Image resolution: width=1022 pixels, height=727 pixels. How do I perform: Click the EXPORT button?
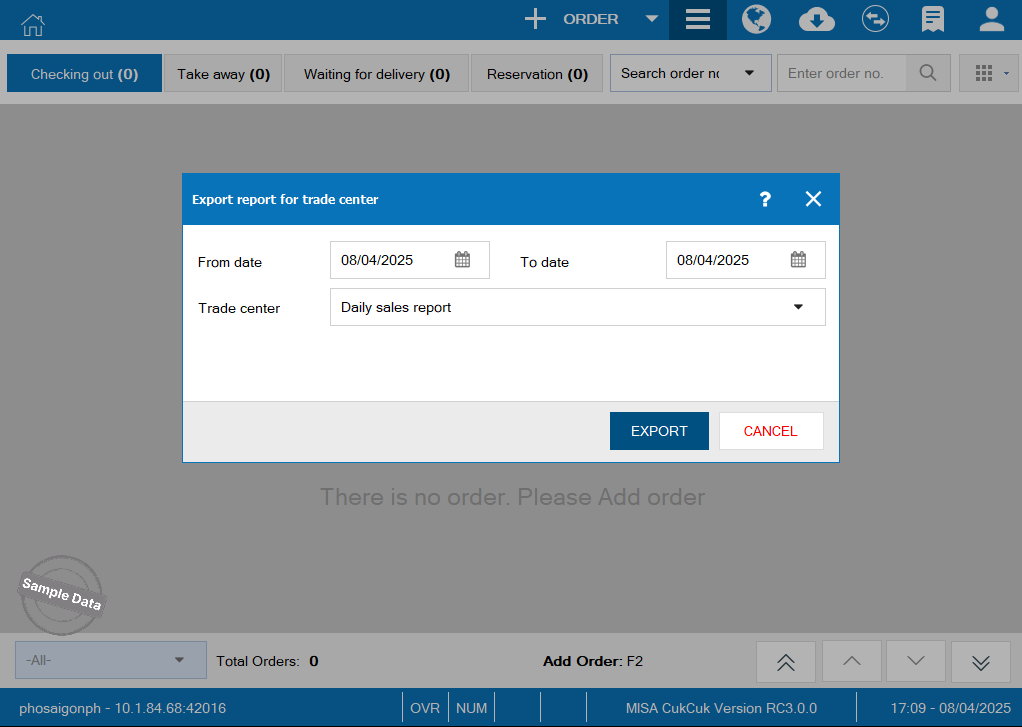tap(659, 431)
